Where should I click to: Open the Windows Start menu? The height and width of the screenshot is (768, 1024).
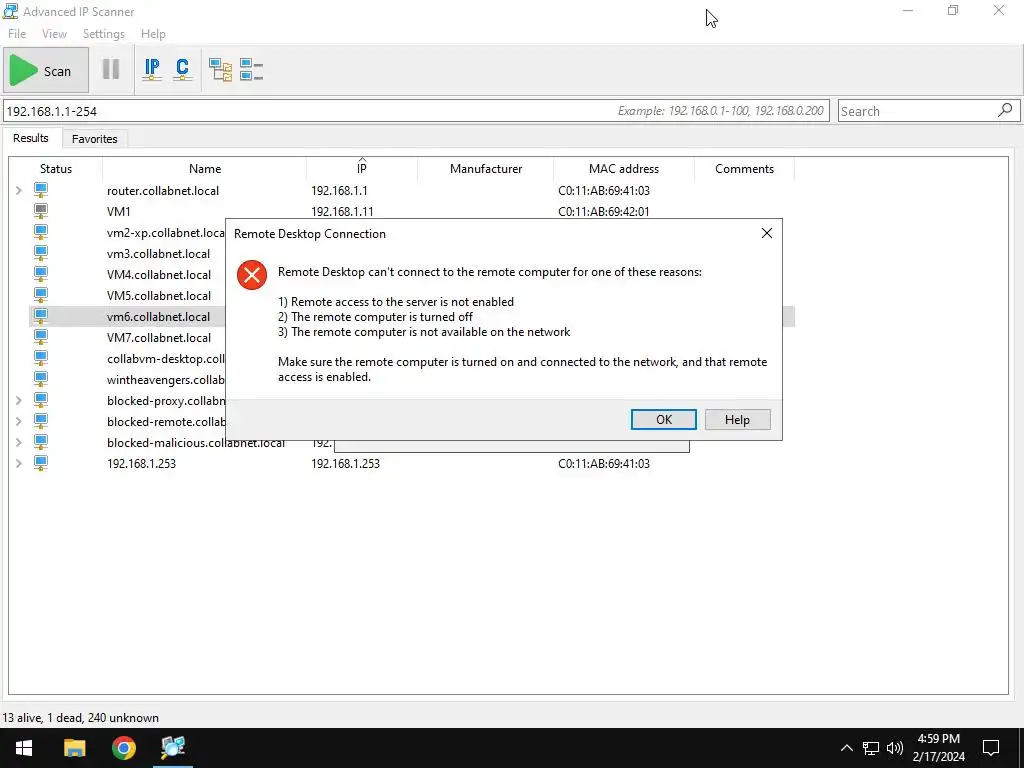(x=24, y=748)
